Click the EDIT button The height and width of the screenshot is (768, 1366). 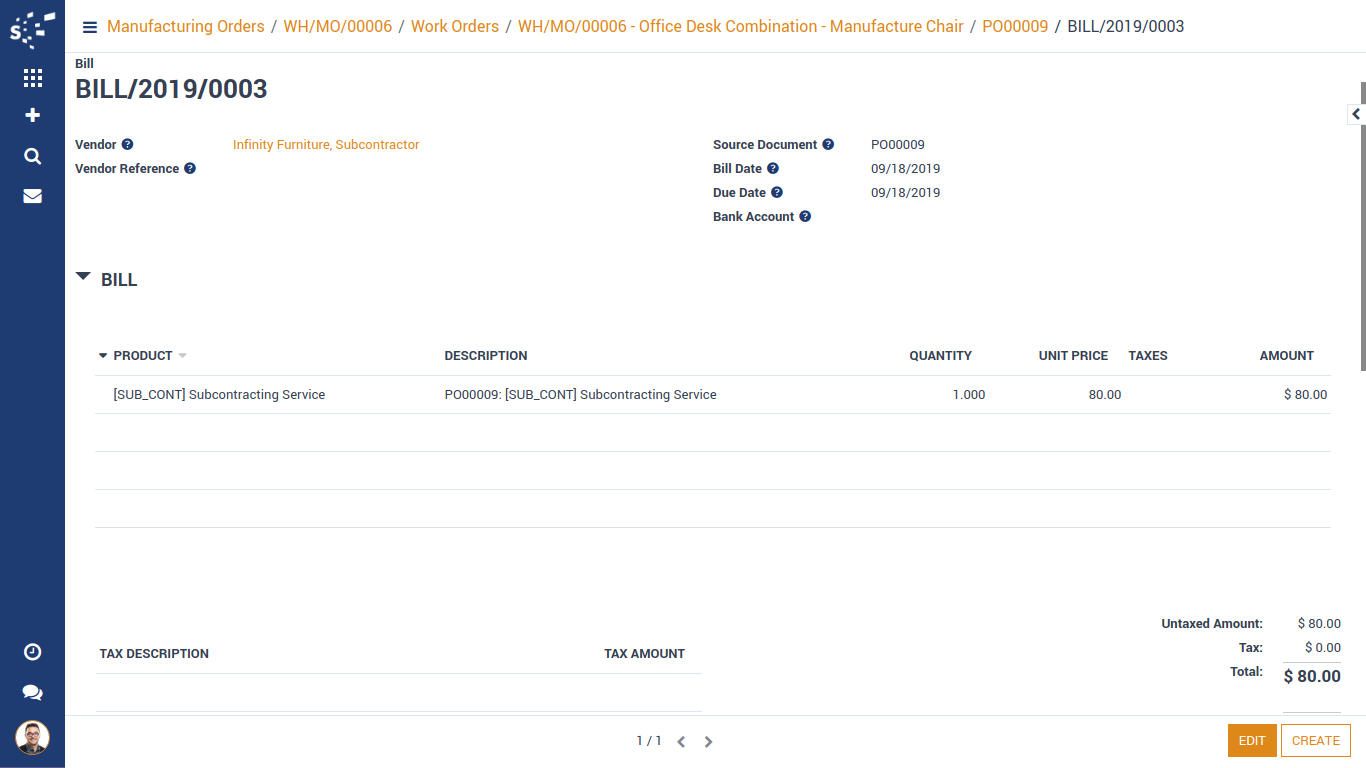pyautogui.click(x=1252, y=741)
